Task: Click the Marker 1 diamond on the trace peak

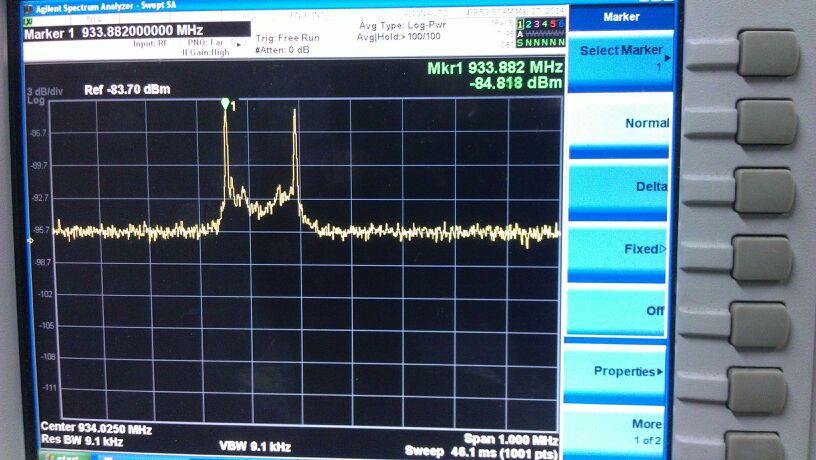Action: tap(225, 103)
